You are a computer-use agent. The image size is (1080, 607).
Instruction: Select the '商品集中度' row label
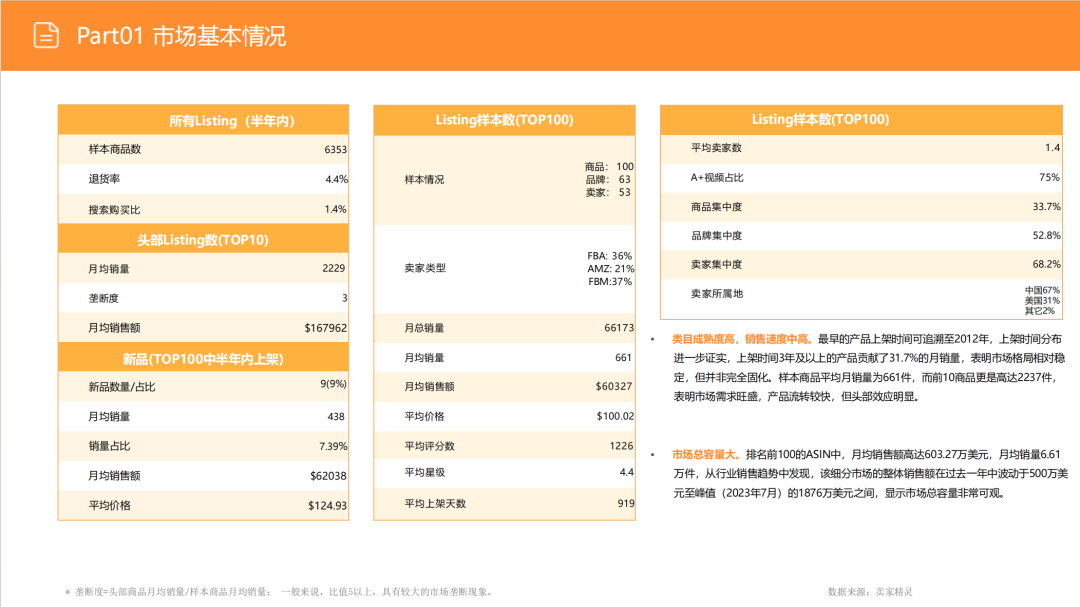[716, 207]
